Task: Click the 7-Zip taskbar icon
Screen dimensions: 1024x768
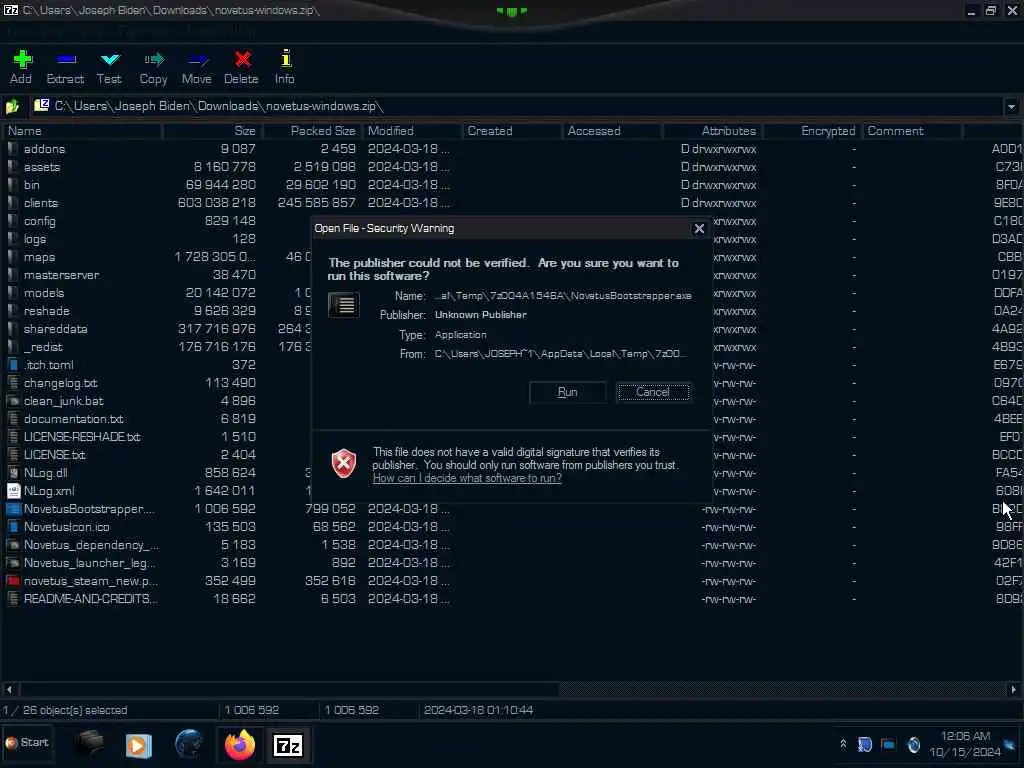Action: click(288, 745)
